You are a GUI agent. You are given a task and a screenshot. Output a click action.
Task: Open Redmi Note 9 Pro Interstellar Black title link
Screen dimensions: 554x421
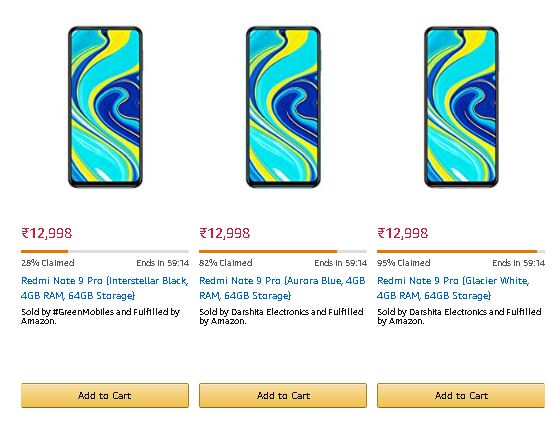click(105, 288)
